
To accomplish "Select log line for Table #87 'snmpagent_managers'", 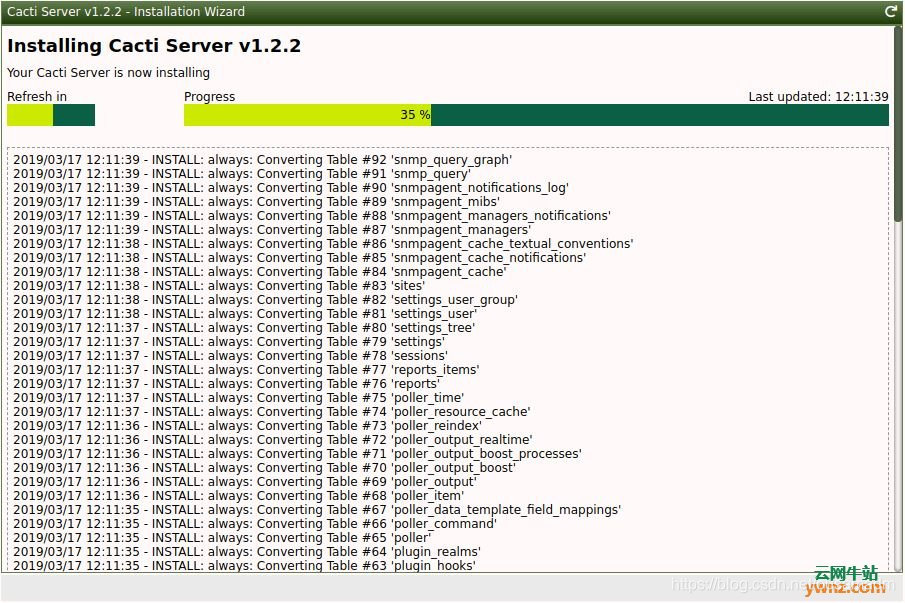I will (x=272, y=230).
